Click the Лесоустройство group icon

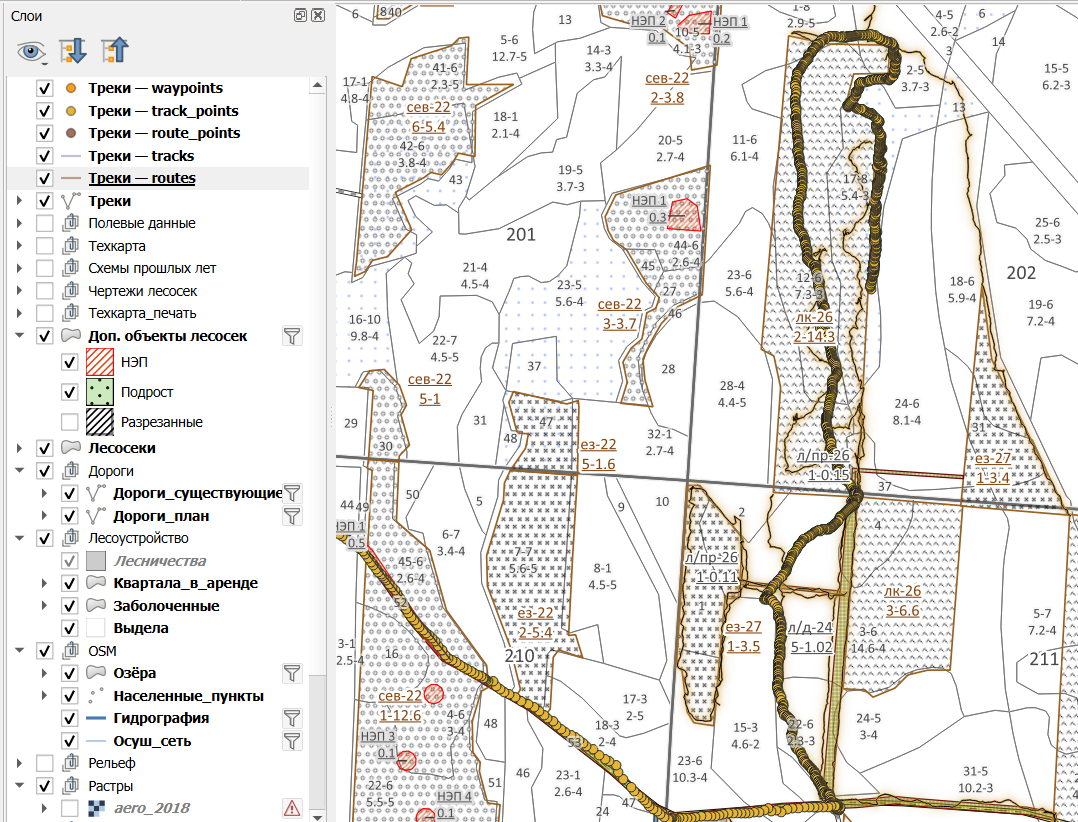[71, 538]
